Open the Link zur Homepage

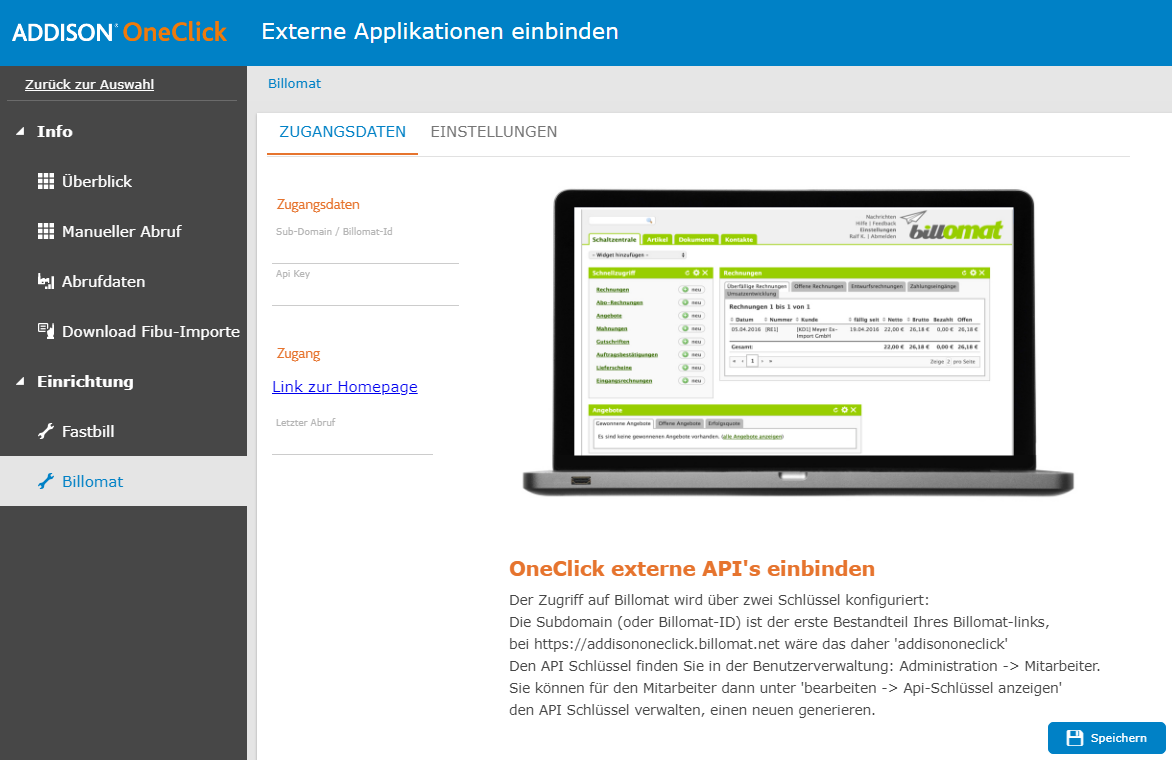[x=345, y=387]
